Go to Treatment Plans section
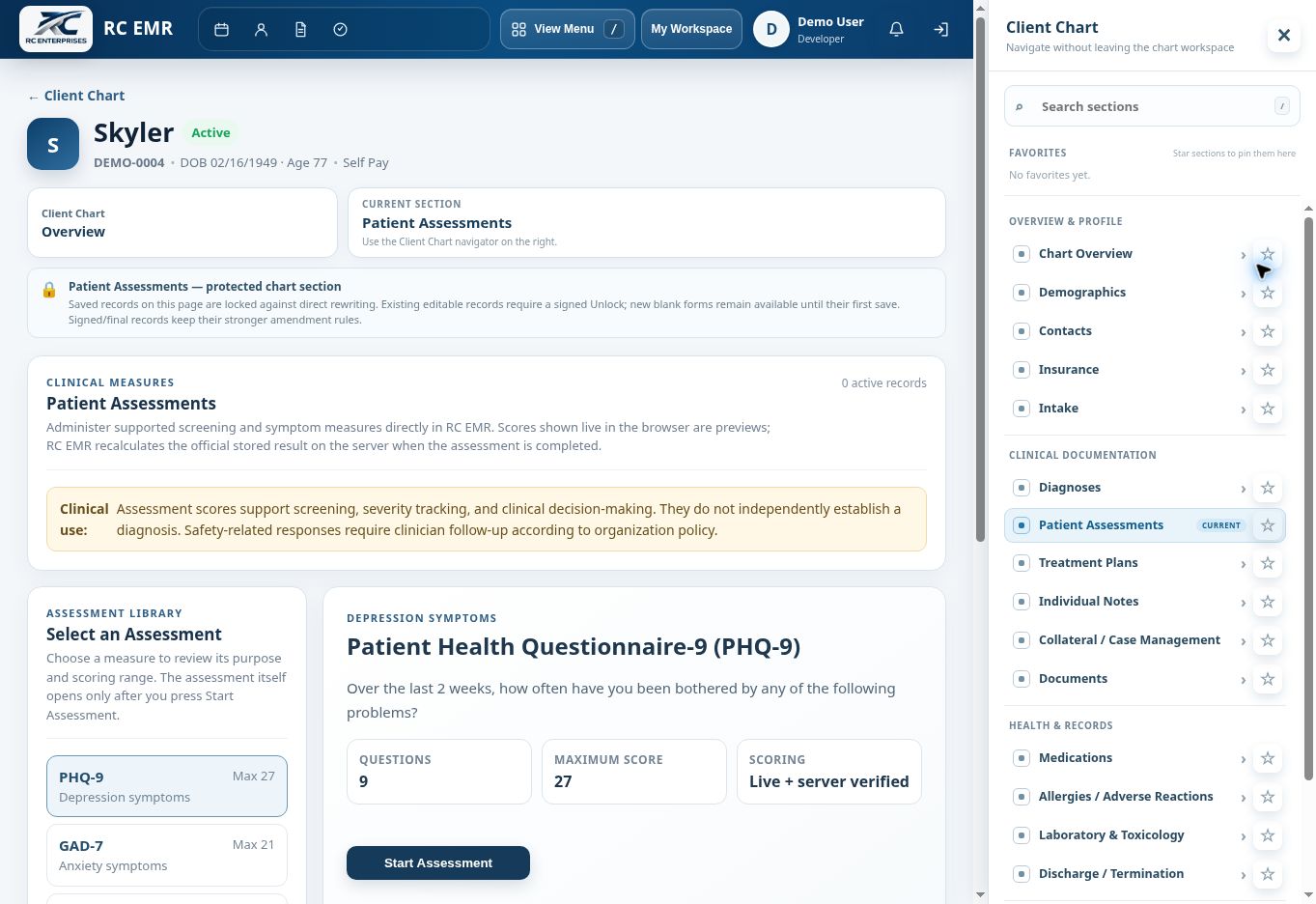Image resolution: width=1316 pixels, height=904 pixels. pos(1128,563)
